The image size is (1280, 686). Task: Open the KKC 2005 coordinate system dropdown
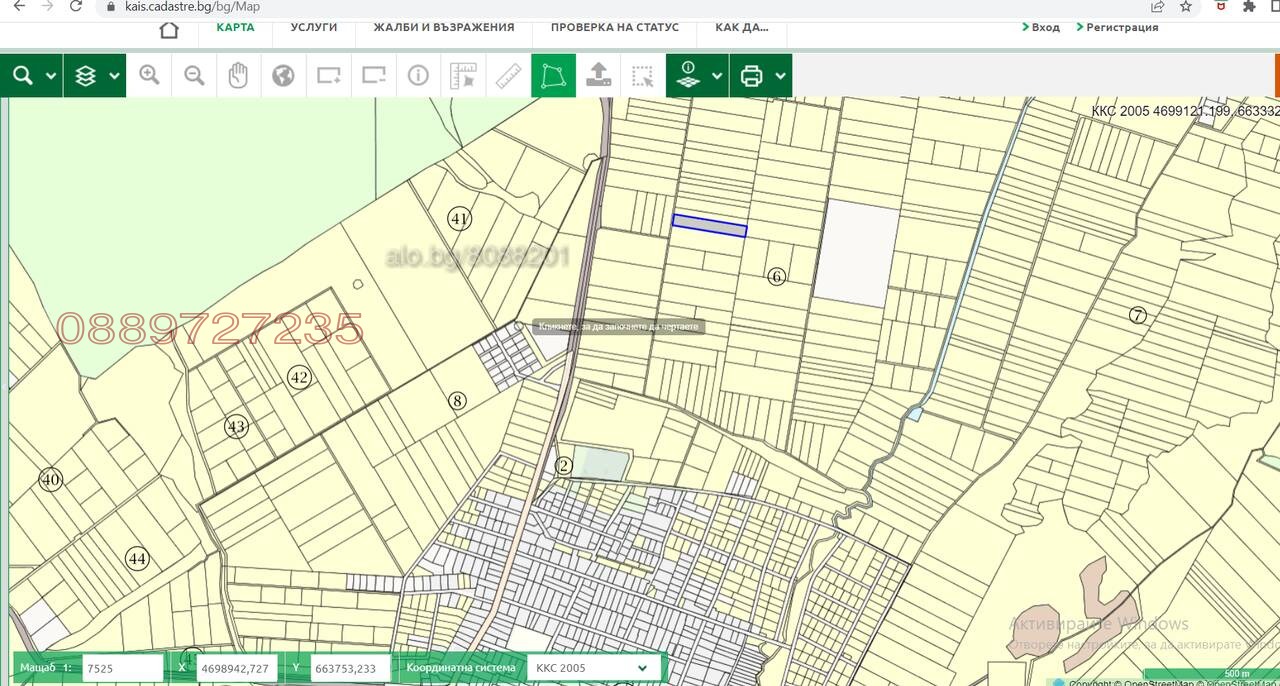coord(592,668)
